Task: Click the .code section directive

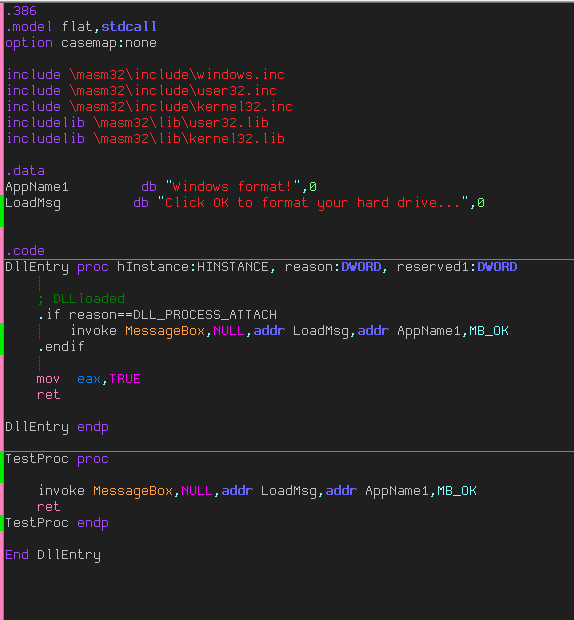Action: point(25,251)
